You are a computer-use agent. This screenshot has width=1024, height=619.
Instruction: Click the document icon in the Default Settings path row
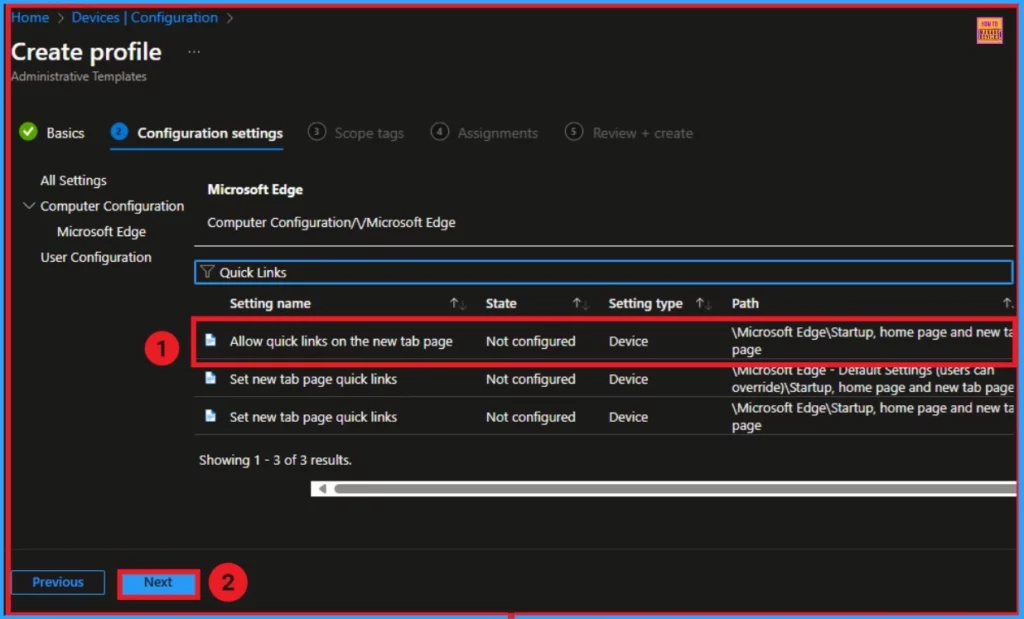[x=210, y=378]
